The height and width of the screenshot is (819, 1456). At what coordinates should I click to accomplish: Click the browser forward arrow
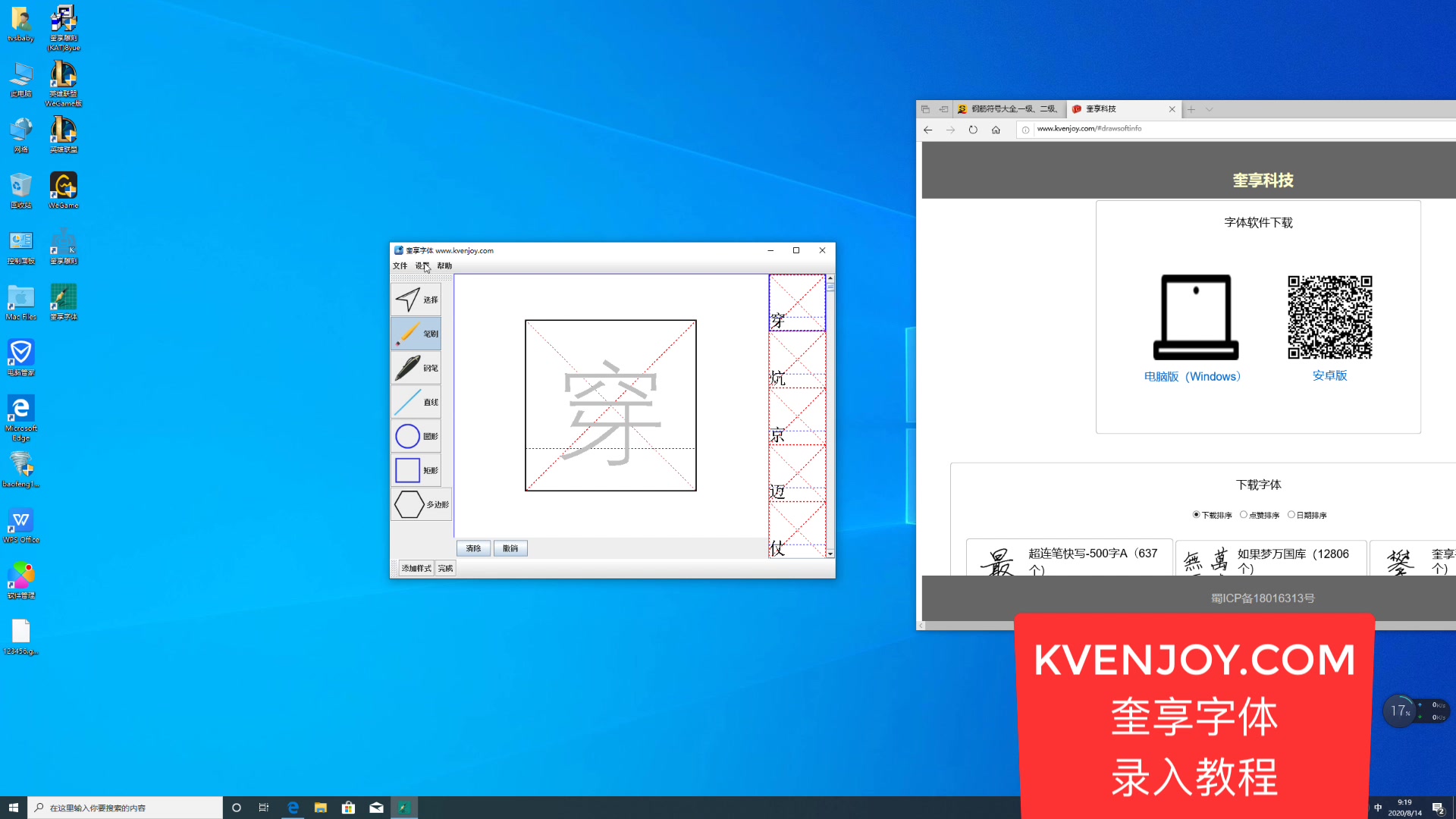(950, 130)
